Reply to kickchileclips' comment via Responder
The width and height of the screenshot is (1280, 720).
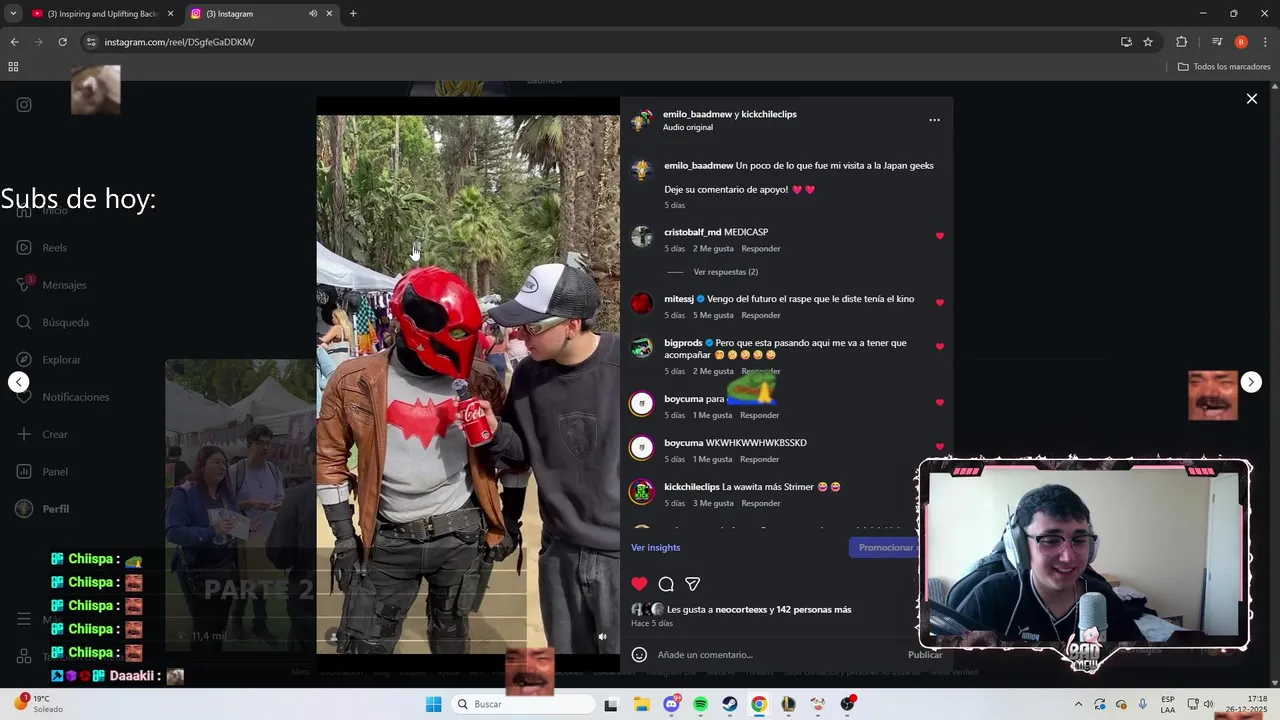[761, 503]
